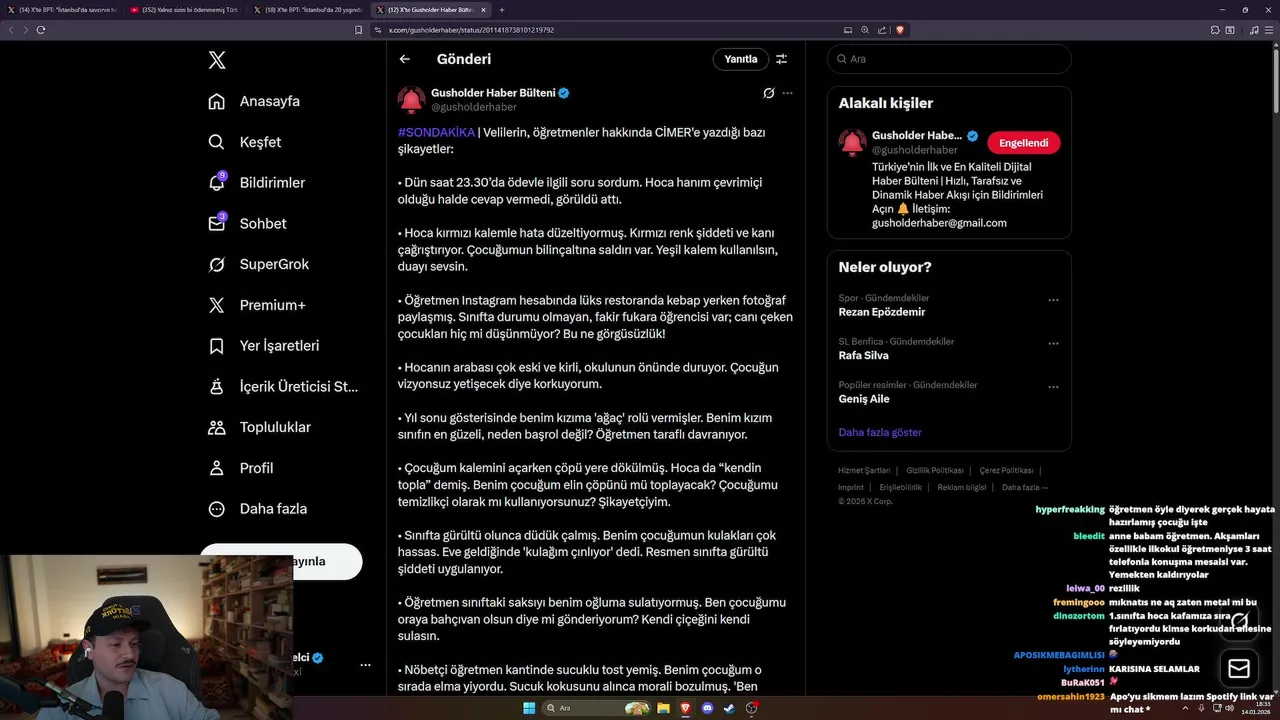Image resolution: width=1280 pixels, height=720 pixels.
Task: Click Gusholder Haber Bülteni post avatar
Action: point(411,100)
